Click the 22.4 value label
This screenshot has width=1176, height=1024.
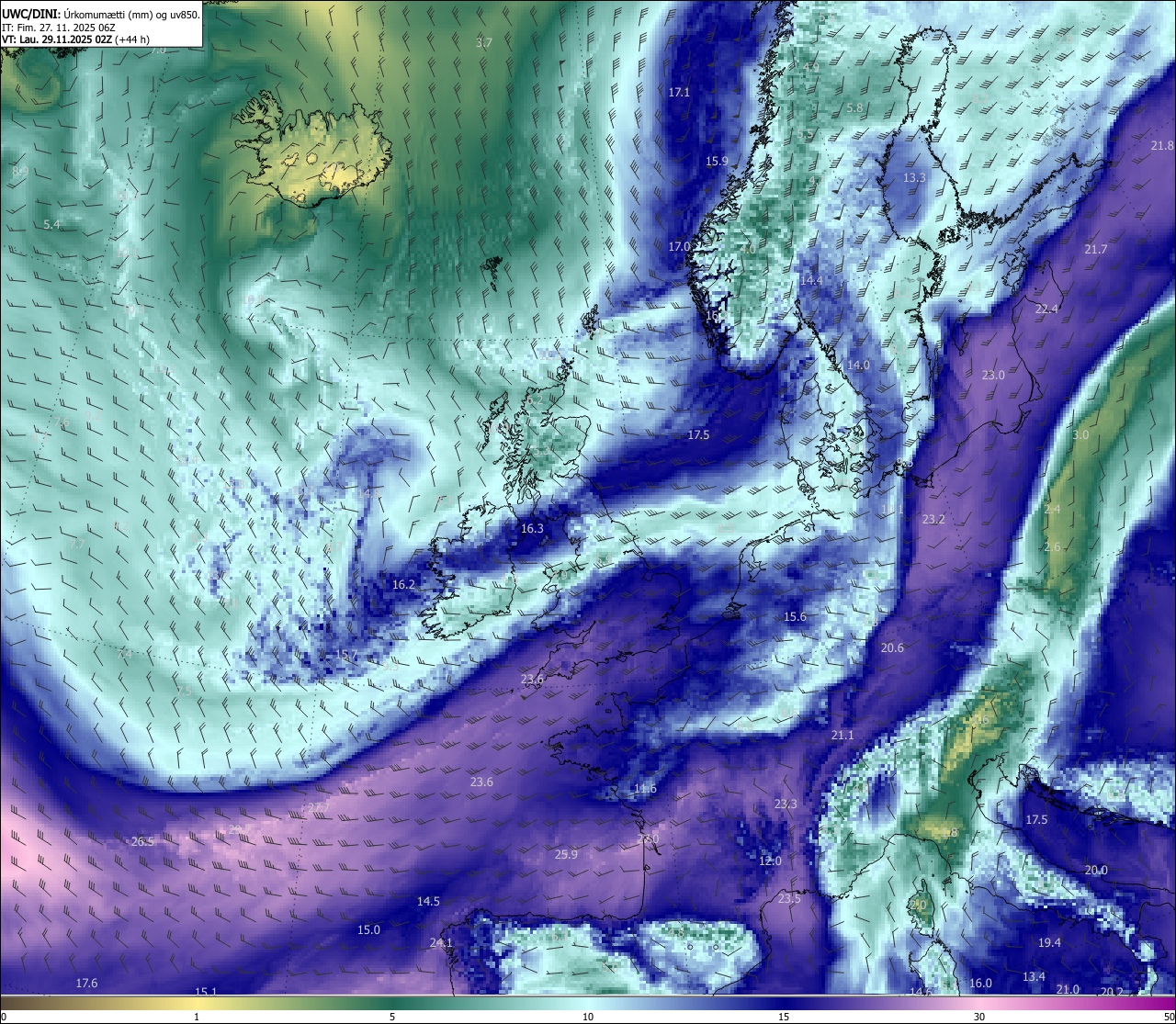[x=1046, y=309]
